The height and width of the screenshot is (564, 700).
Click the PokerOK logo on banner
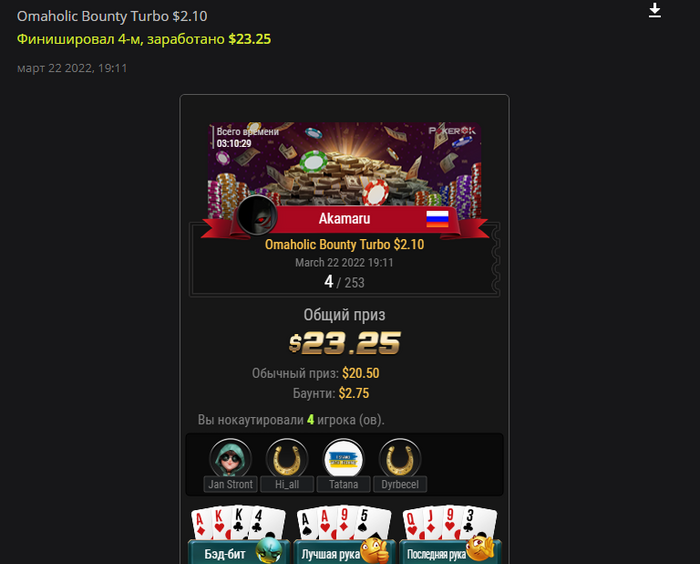point(452,131)
